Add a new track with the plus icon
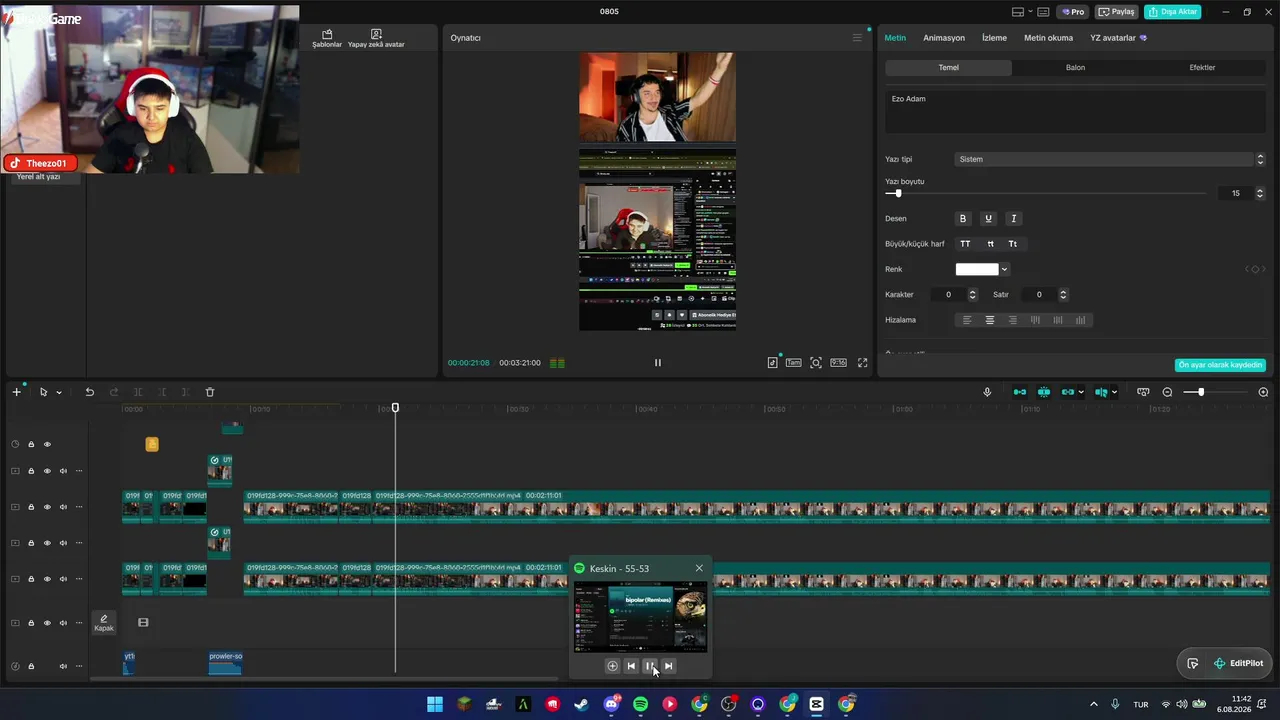The width and height of the screenshot is (1280, 720). pos(16,392)
